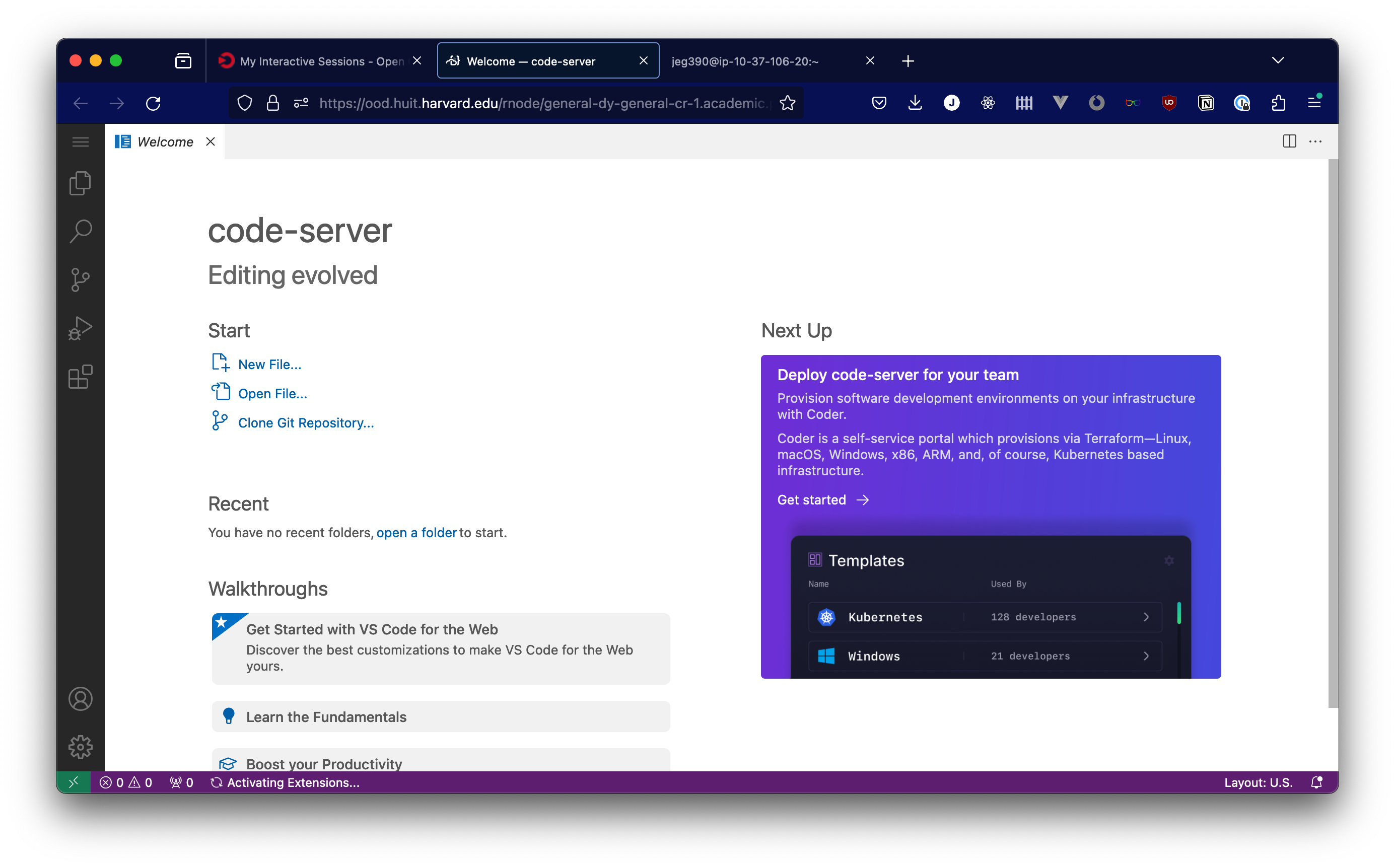Expand the Windows template row chevron

click(1146, 656)
